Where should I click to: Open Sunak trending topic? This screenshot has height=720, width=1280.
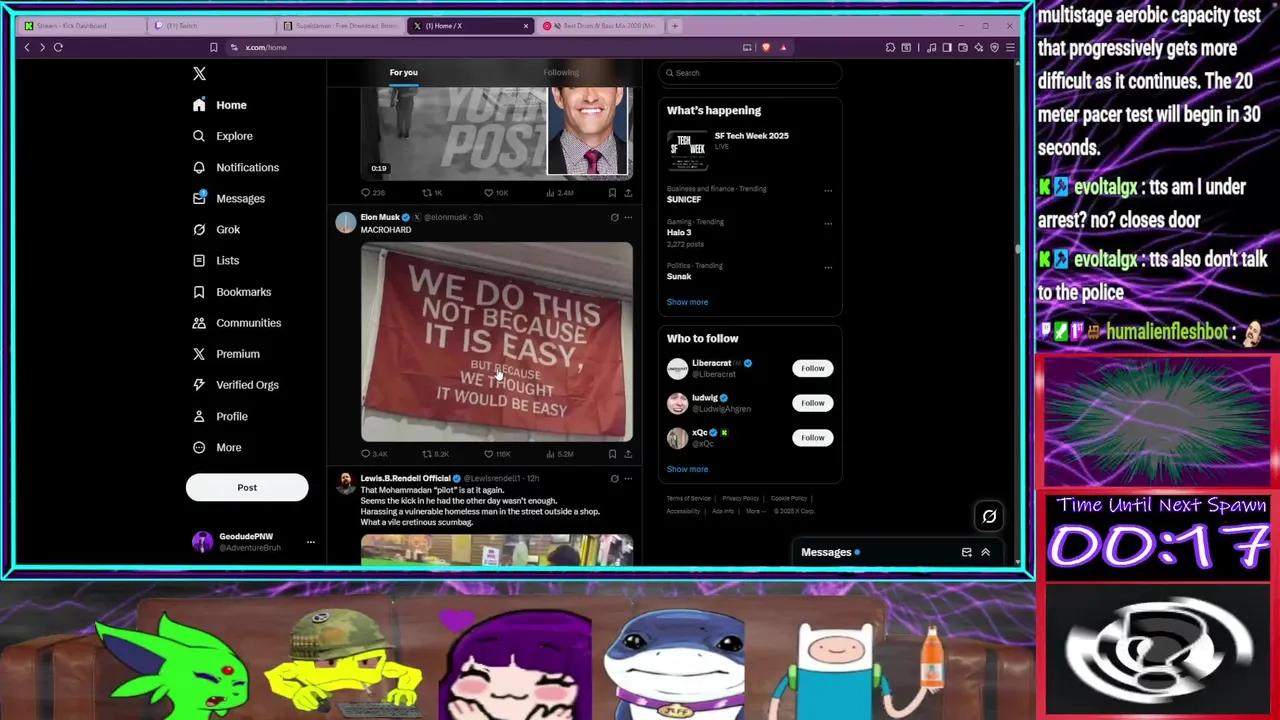tap(679, 276)
